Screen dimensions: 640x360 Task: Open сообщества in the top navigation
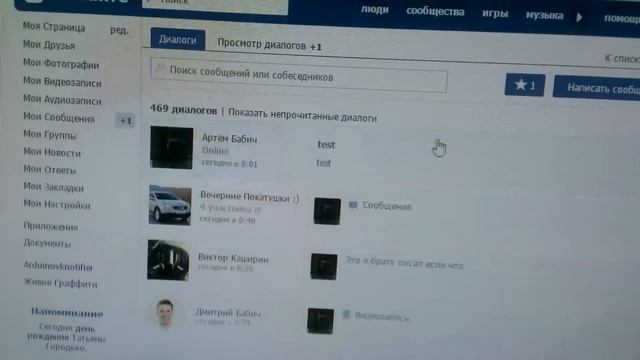[x=435, y=11]
